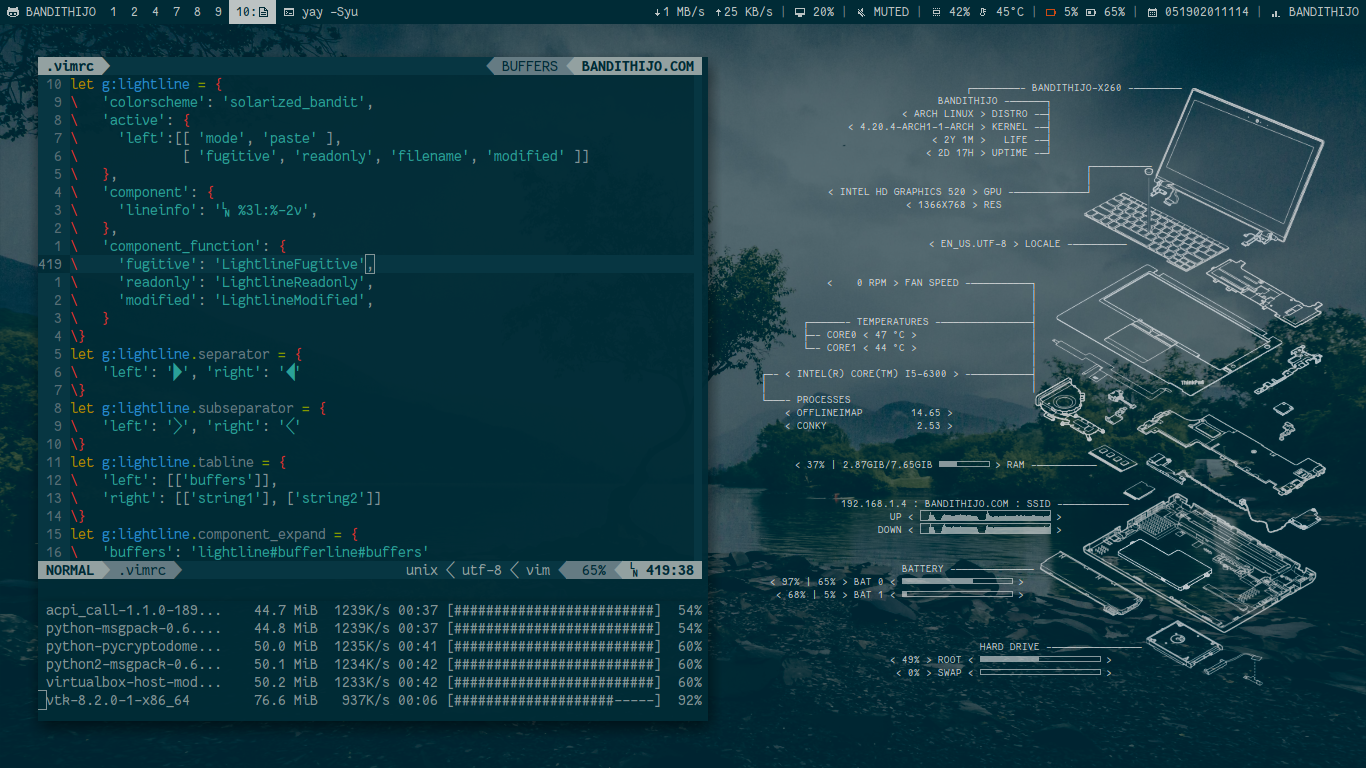
Task: Click the calendar date icon
Action: click(1153, 12)
